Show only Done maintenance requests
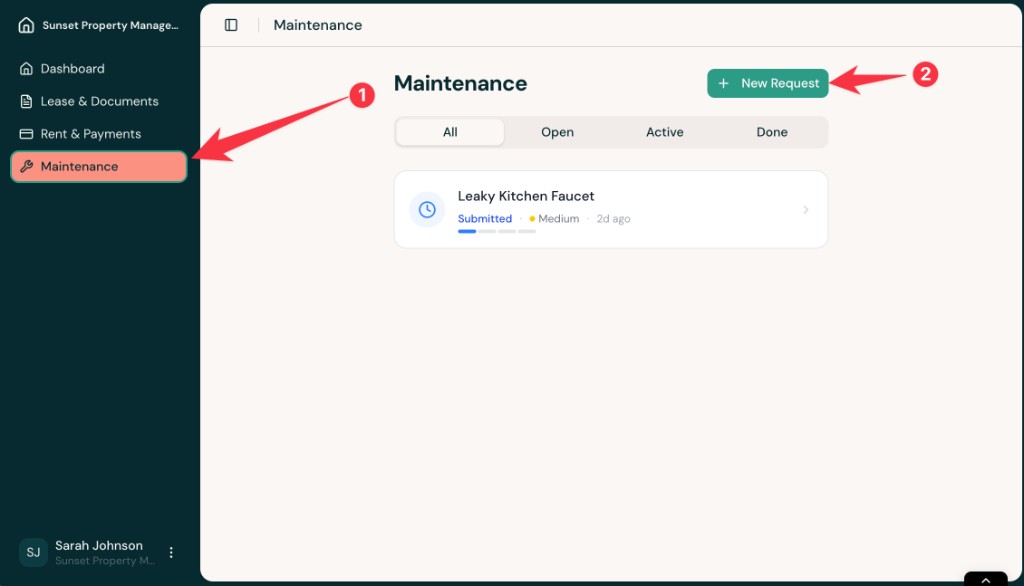The width and height of the screenshot is (1024, 586). (772, 131)
